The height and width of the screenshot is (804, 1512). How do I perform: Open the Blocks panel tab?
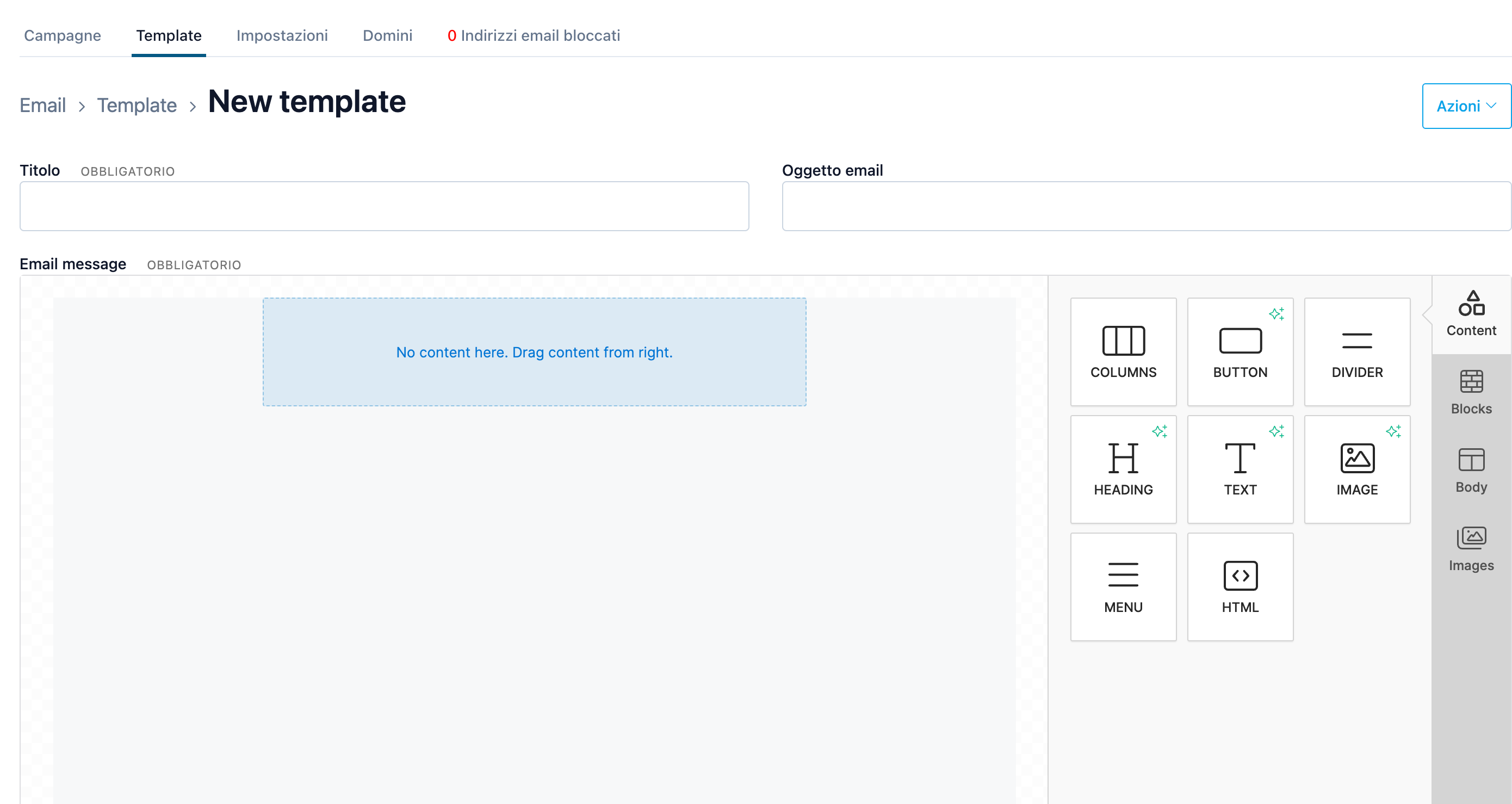(x=1471, y=393)
